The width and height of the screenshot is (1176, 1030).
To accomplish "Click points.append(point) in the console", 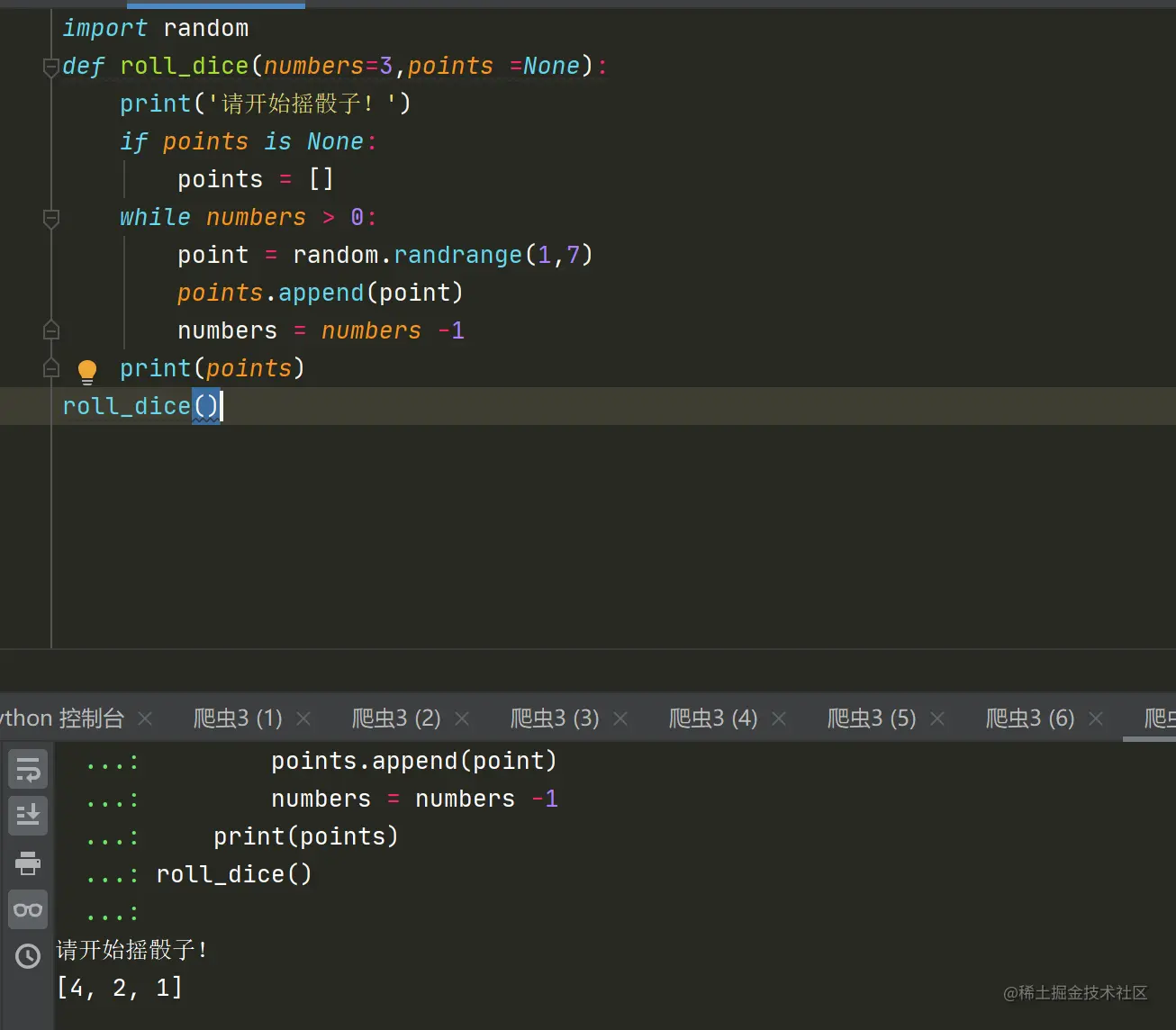I will pyautogui.click(x=414, y=762).
